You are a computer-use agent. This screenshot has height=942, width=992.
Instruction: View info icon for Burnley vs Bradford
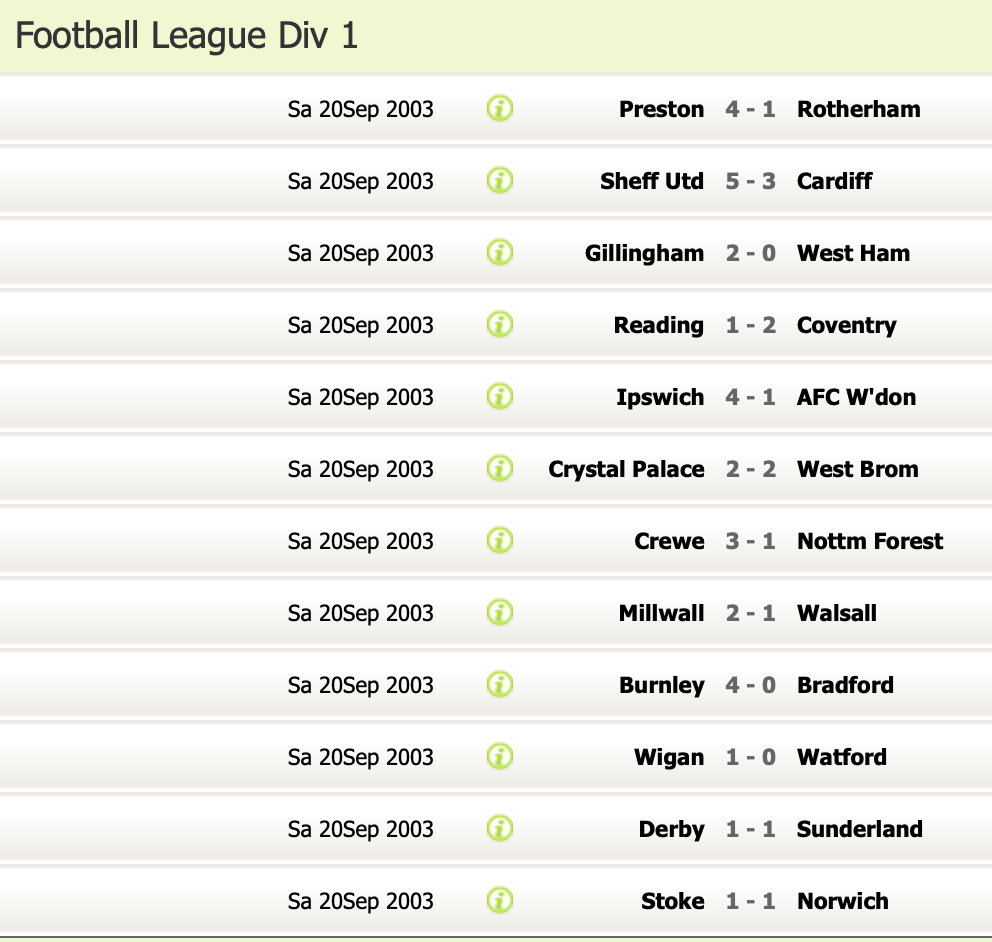(500, 684)
